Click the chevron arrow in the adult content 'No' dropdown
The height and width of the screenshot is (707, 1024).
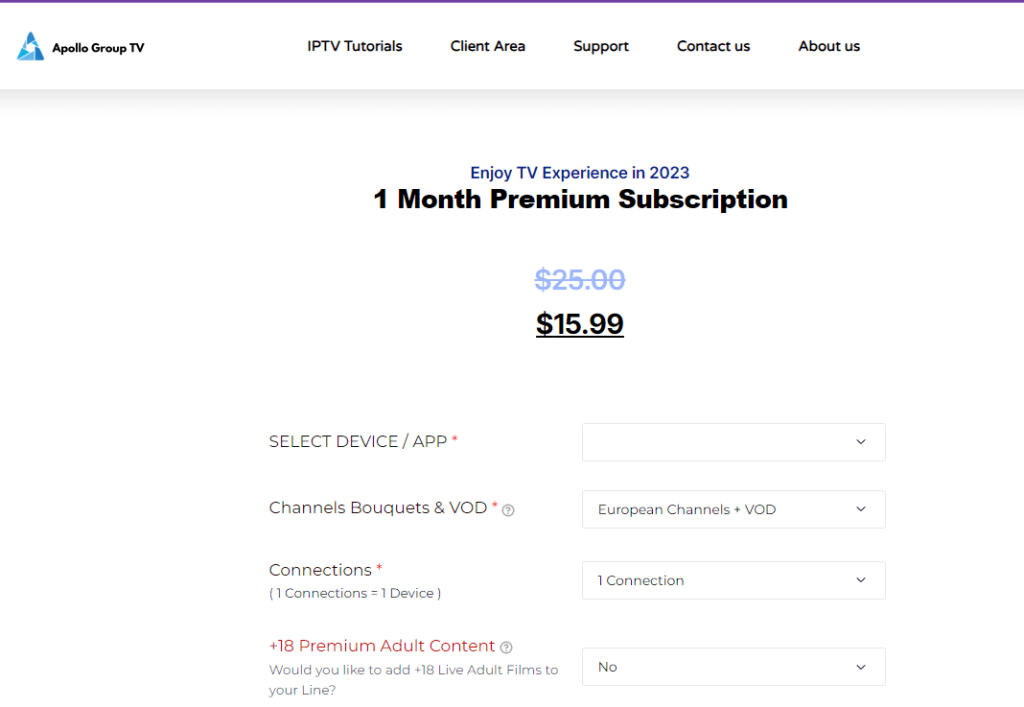pyautogui.click(x=860, y=667)
